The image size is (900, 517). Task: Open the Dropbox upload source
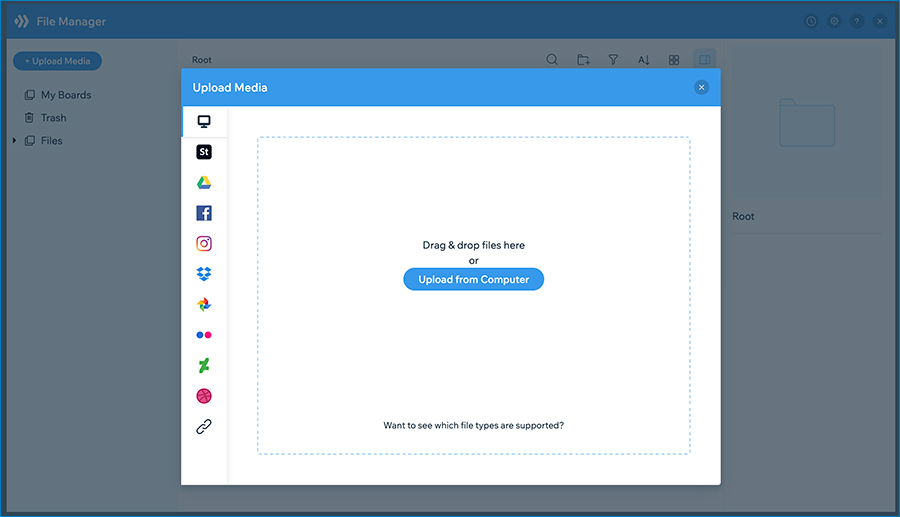pos(204,274)
